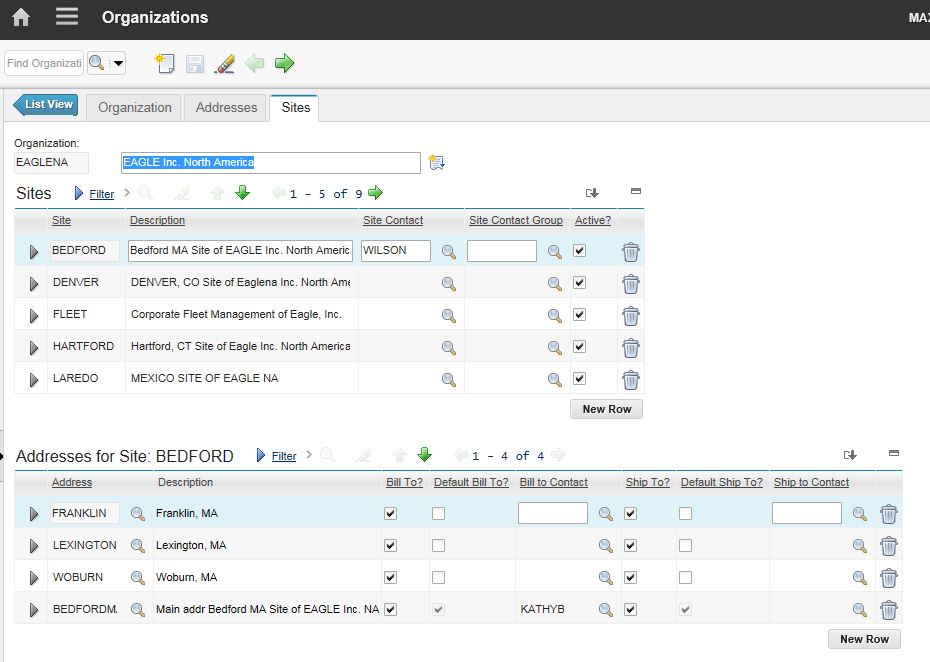Expand the HARTFORD site row details

pos(33,348)
